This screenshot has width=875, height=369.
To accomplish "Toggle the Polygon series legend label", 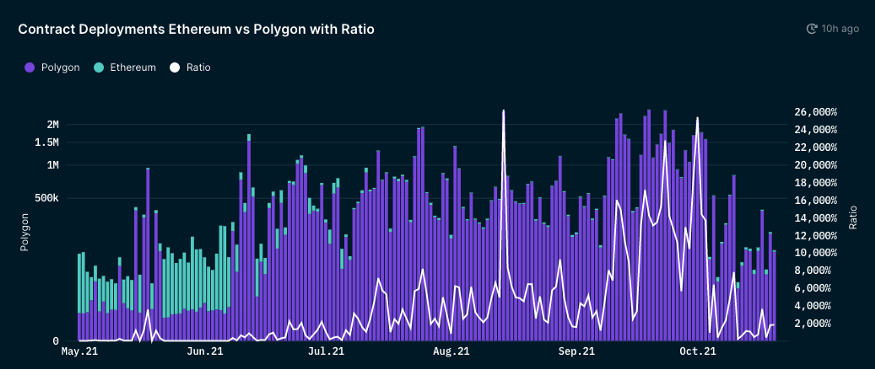I will (x=60, y=68).
